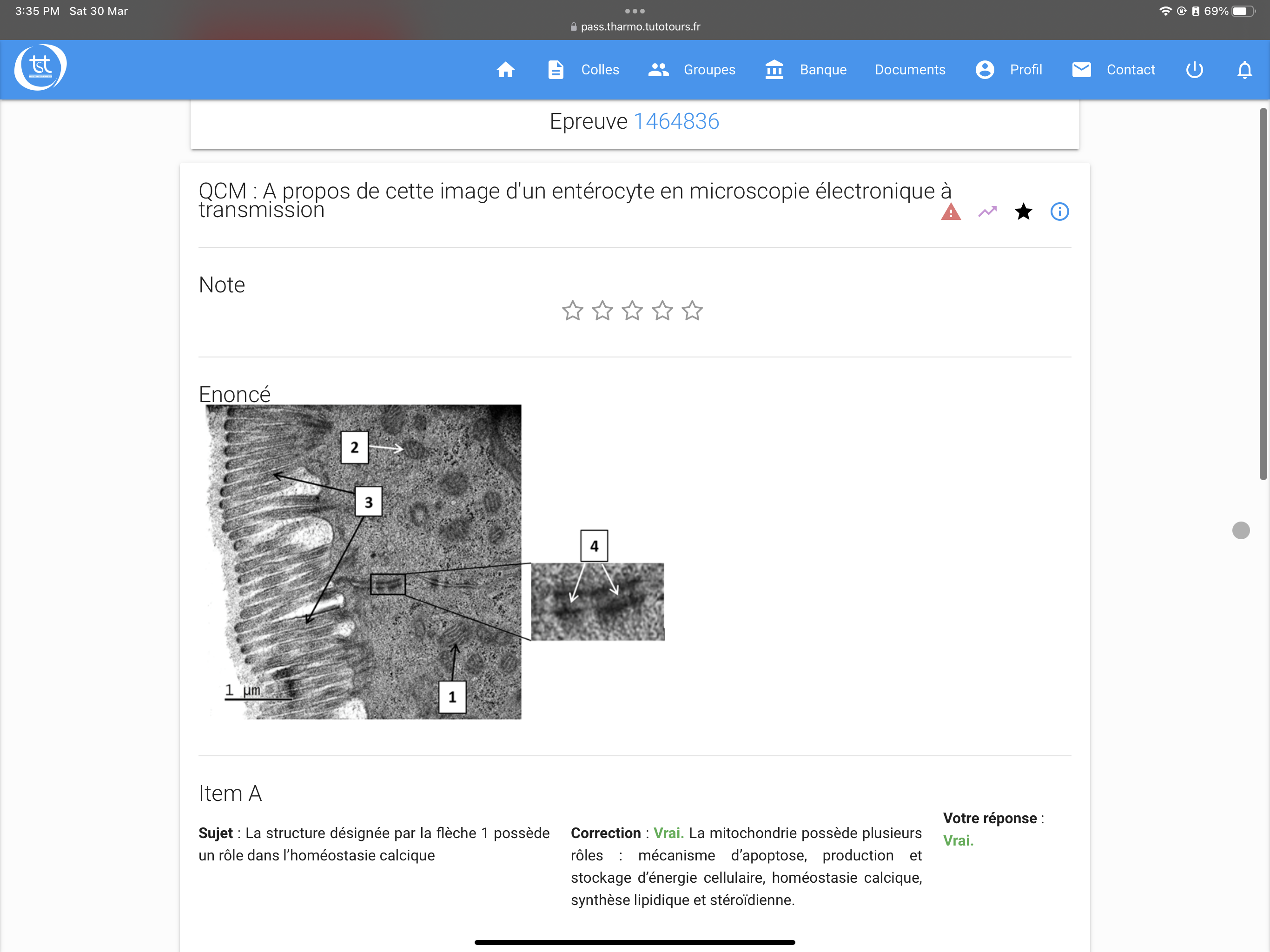Click the Colles document icon
1270x952 pixels.
(556, 69)
